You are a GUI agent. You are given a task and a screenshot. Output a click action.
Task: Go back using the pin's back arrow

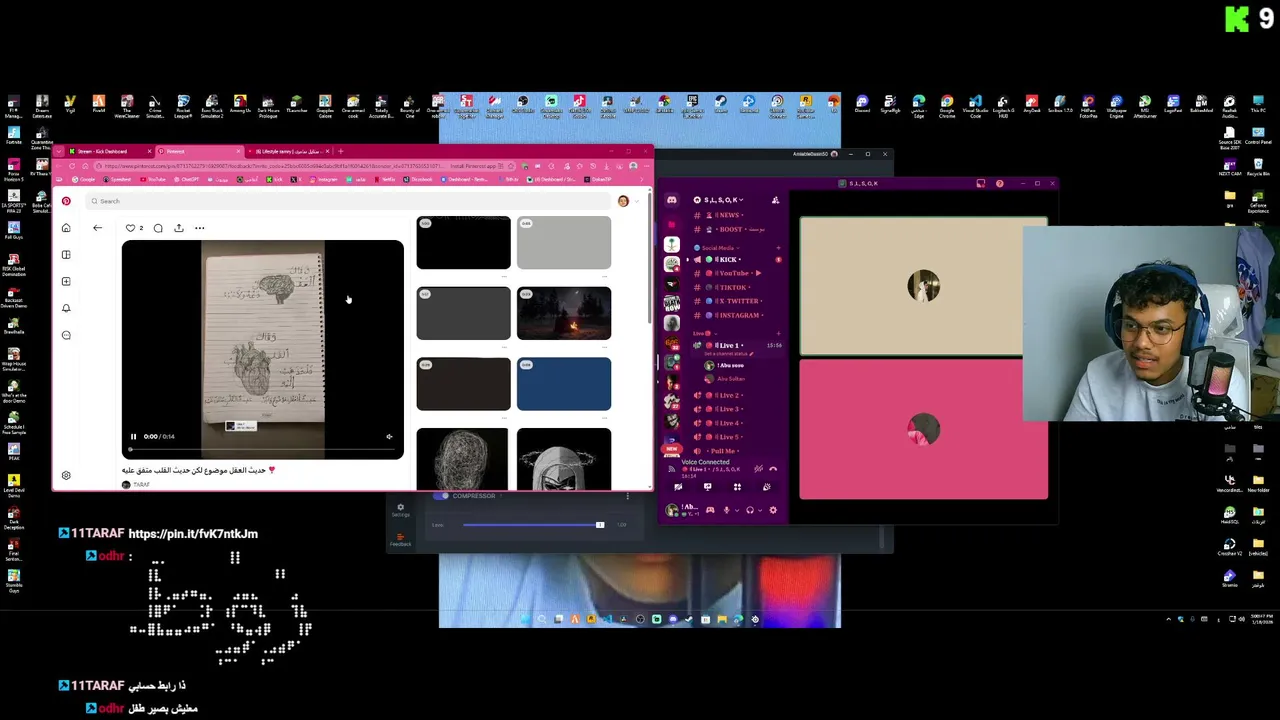97,228
